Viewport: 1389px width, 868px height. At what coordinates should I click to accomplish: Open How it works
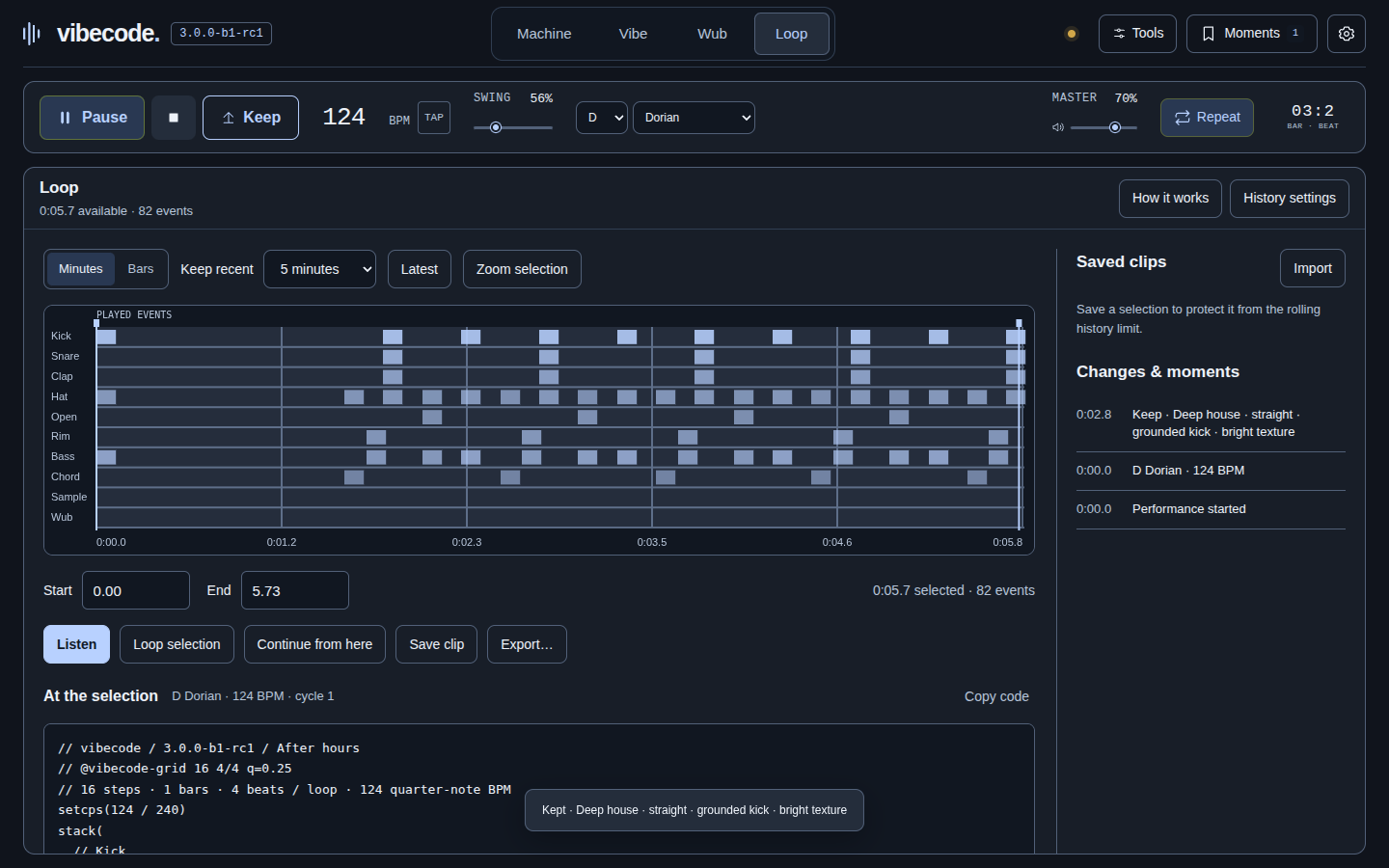(1170, 199)
